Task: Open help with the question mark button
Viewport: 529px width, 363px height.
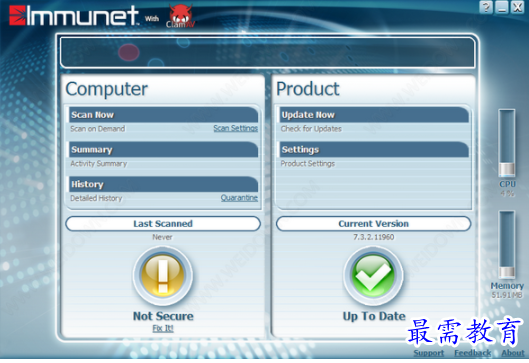Action: [485, 7]
